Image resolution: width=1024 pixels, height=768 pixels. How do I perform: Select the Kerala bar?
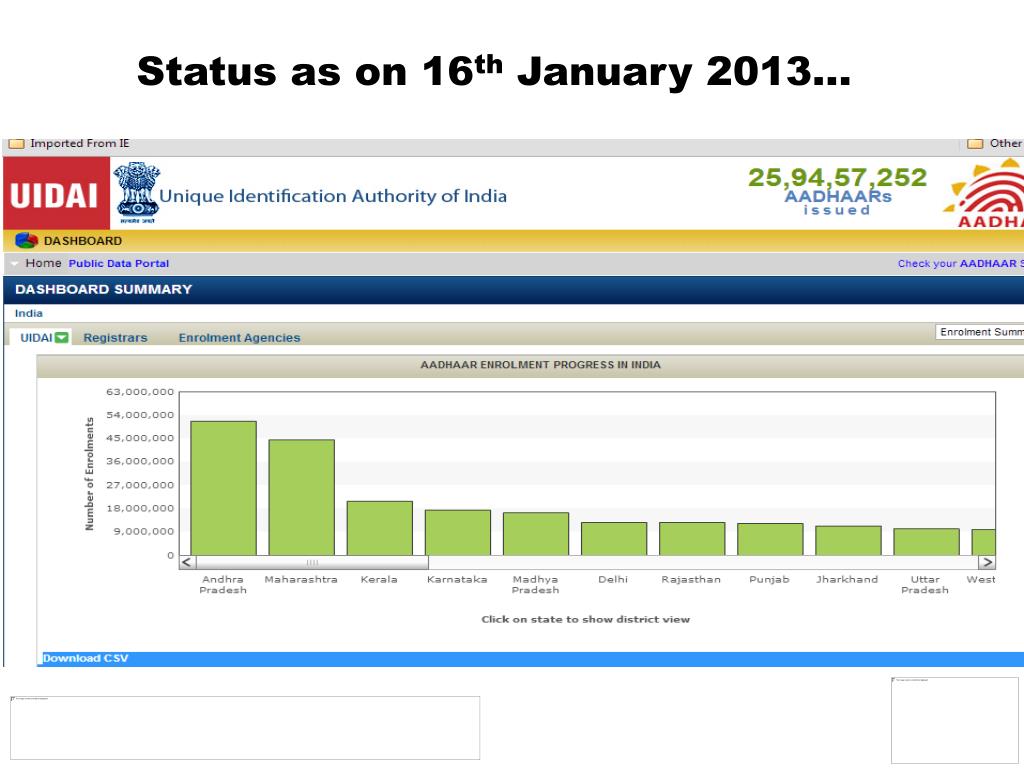pos(379,528)
